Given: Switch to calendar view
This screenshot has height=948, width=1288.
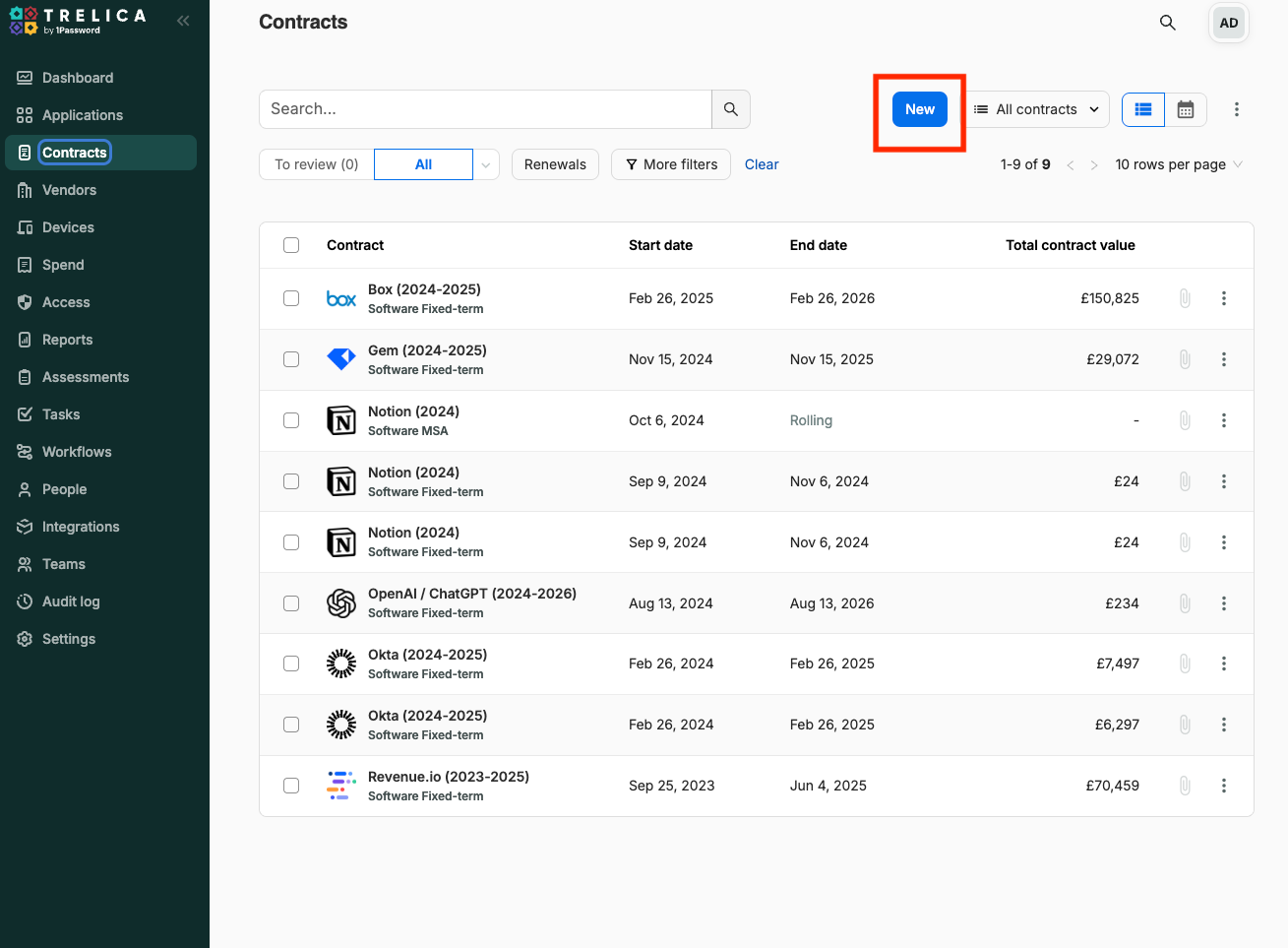Looking at the screenshot, I should (x=1186, y=109).
